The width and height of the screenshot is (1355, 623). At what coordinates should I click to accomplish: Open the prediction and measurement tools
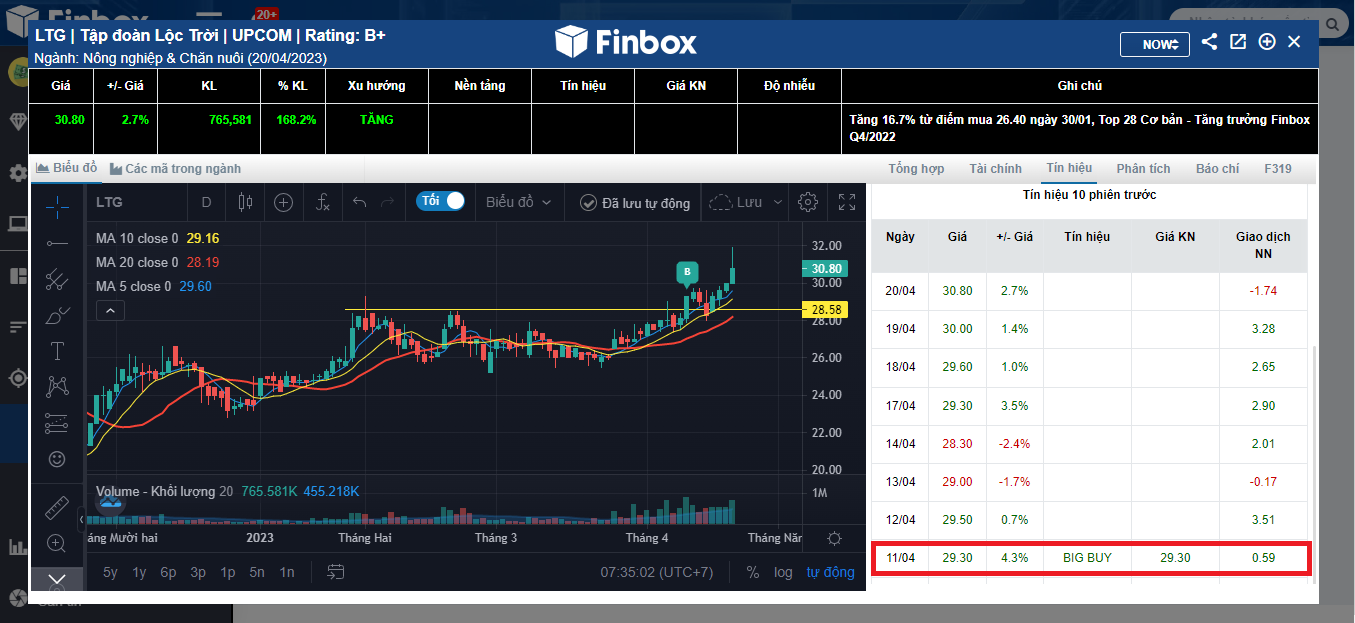(57, 423)
